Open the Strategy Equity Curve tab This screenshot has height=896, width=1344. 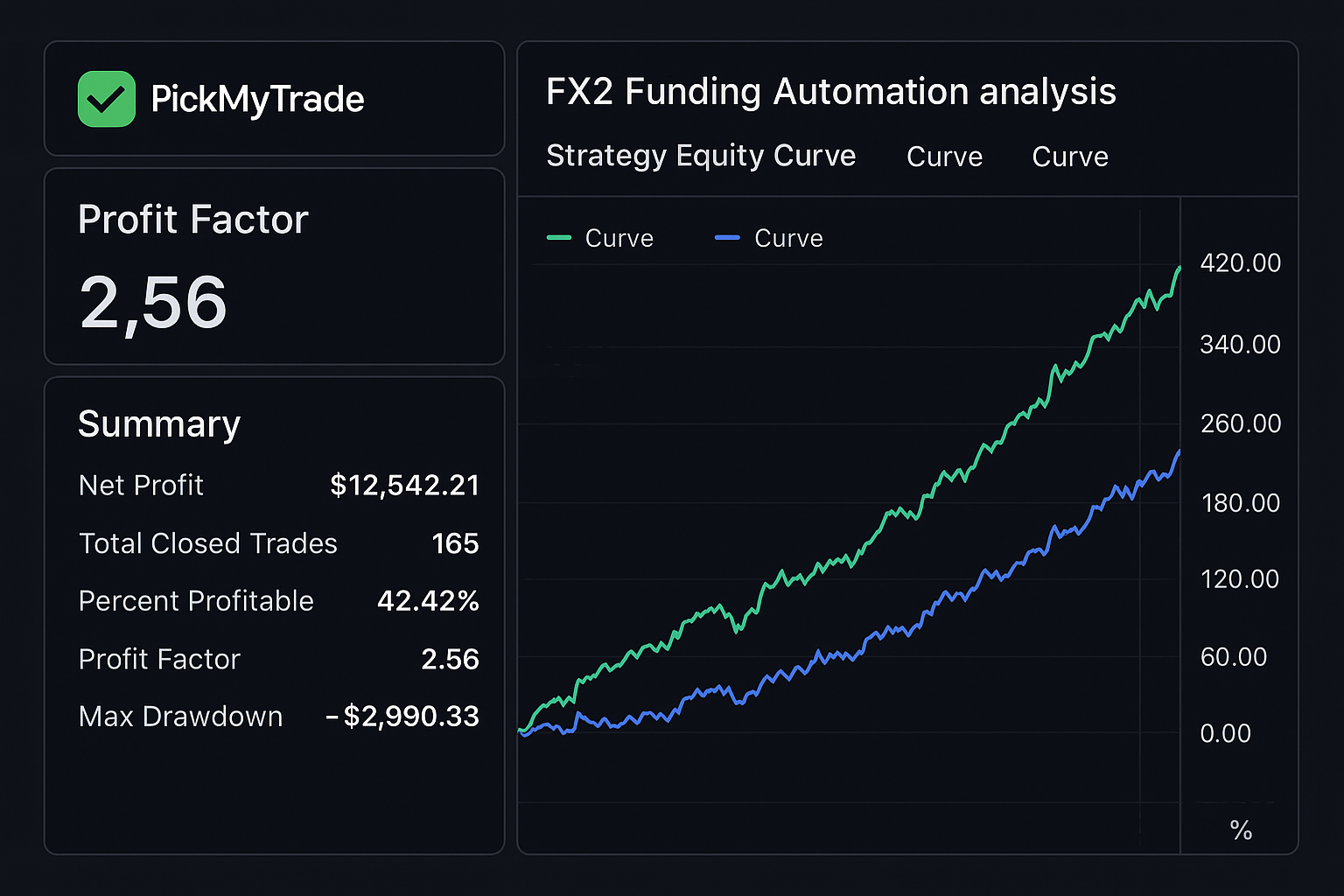pyautogui.click(x=701, y=156)
